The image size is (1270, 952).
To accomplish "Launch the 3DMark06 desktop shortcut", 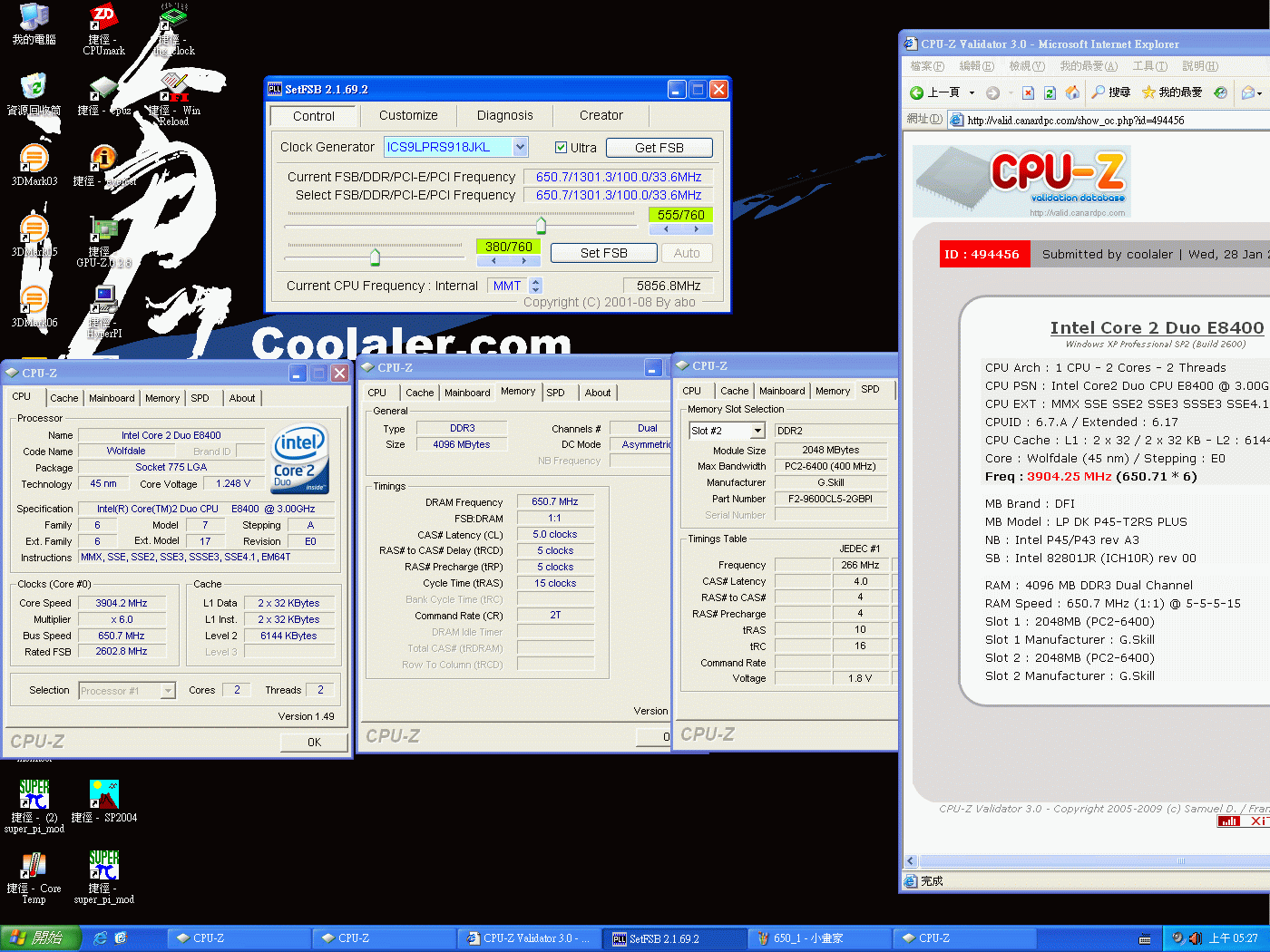I will [34, 306].
